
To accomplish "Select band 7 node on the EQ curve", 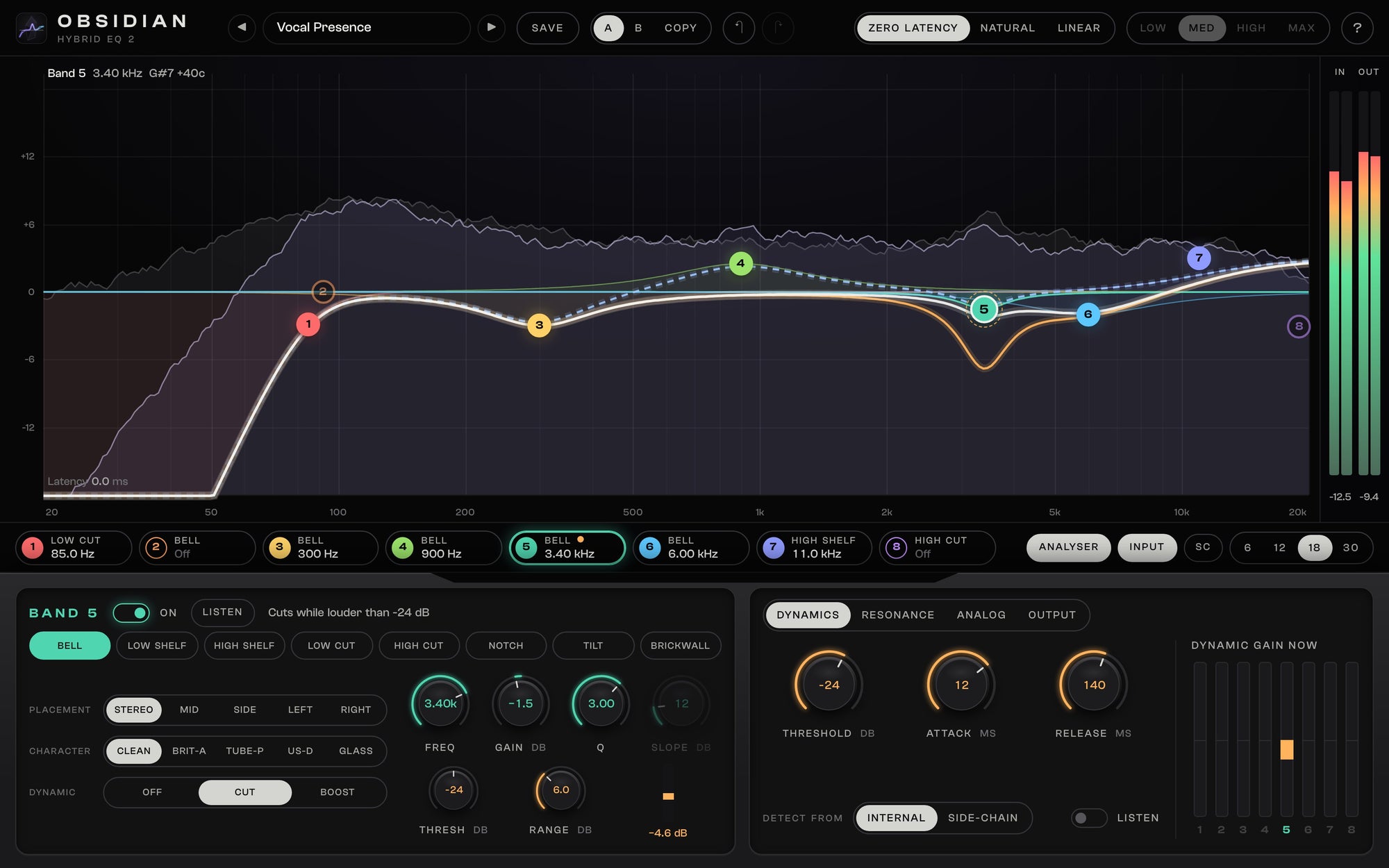I will click(1199, 258).
